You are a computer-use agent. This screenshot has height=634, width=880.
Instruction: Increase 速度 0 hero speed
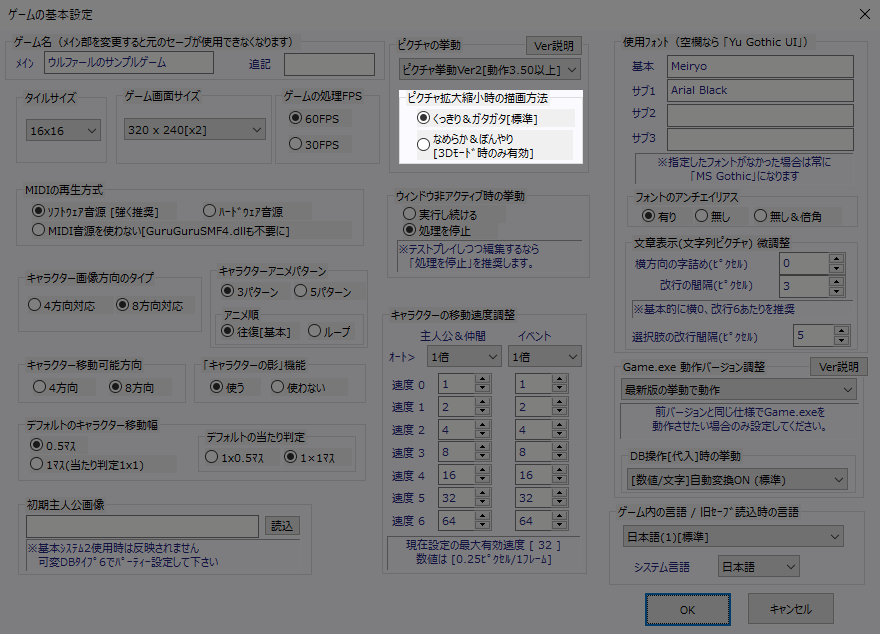point(482,379)
